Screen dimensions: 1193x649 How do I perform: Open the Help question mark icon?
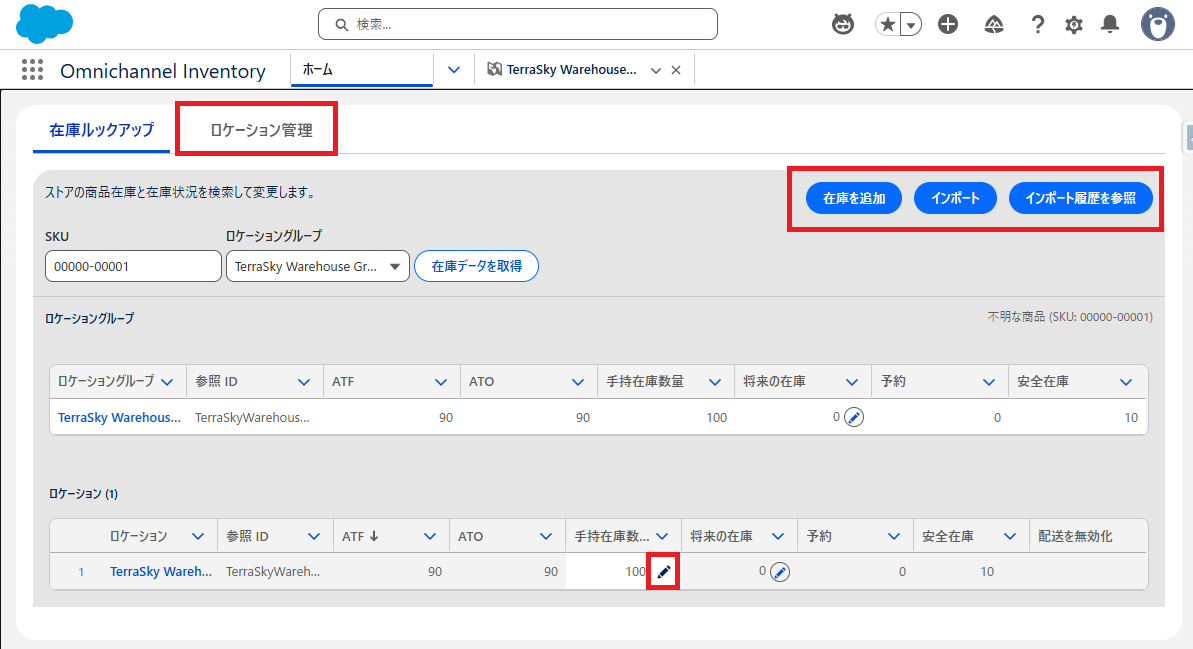pyautogui.click(x=1038, y=25)
